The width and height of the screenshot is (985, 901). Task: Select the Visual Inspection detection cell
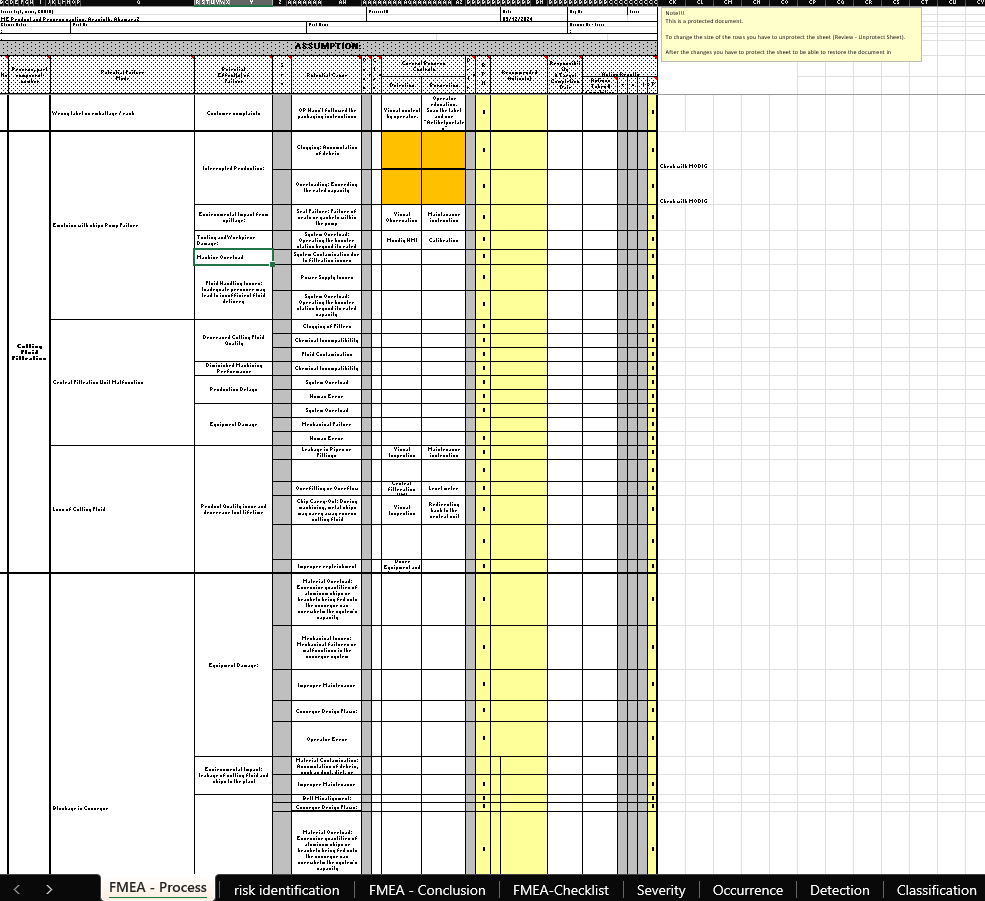coord(401,453)
